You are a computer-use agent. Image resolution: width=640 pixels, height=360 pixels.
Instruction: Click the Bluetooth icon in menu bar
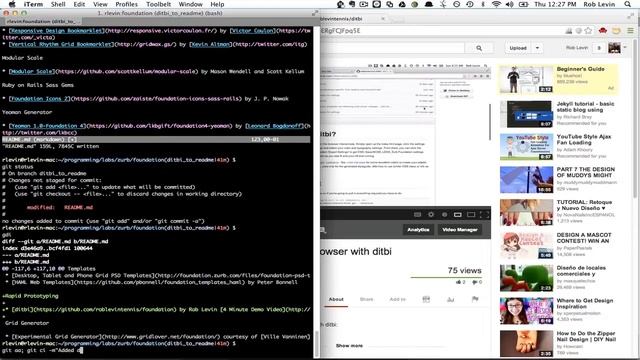click(x=483, y=4)
